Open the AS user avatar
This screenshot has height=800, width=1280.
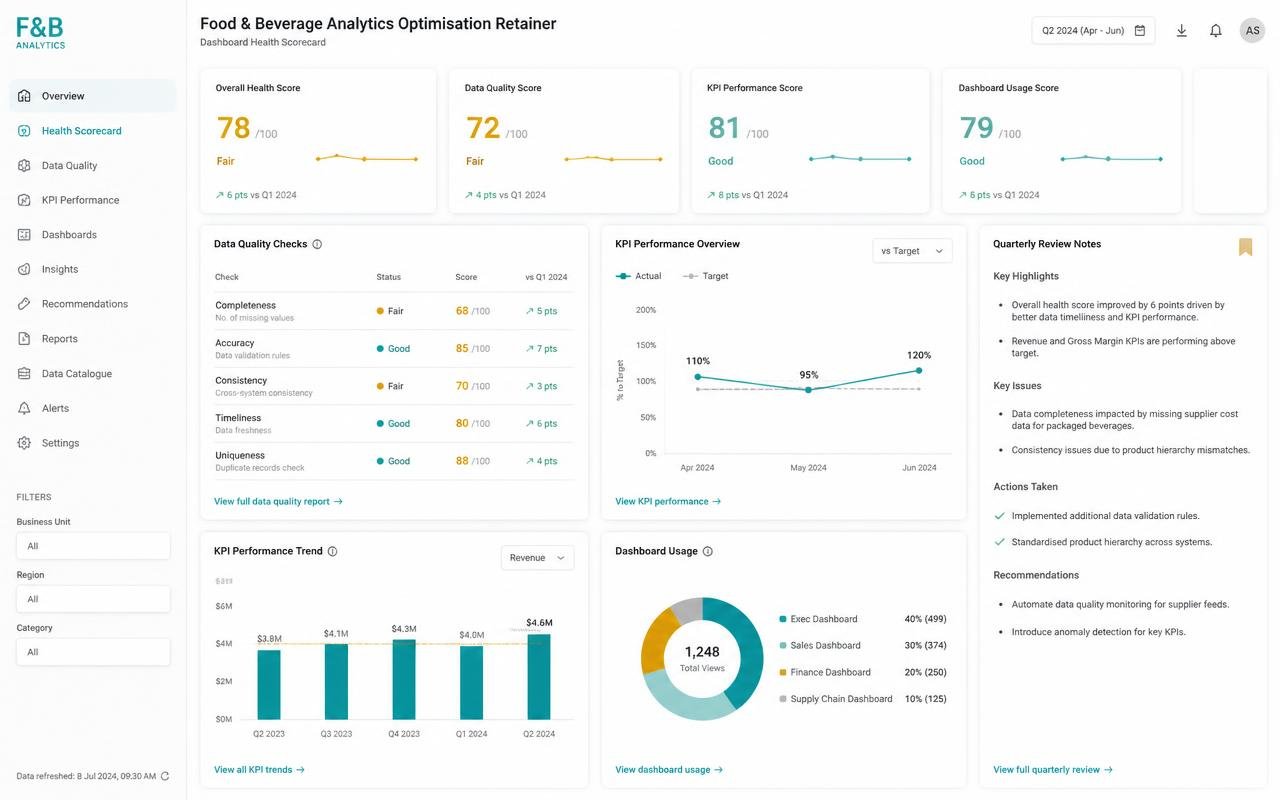pos(1252,31)
